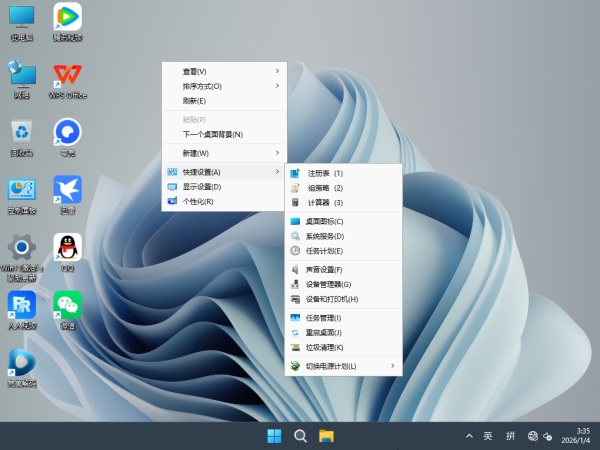Open the QQ penguin desktop icon
Screen dimensions: 600x450
pyautogui.click(x=67, y=248)
